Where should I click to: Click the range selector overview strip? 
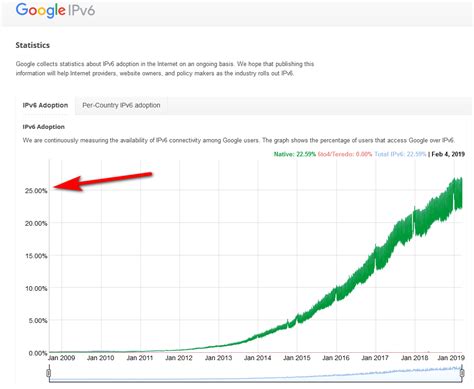click(255, 373)
